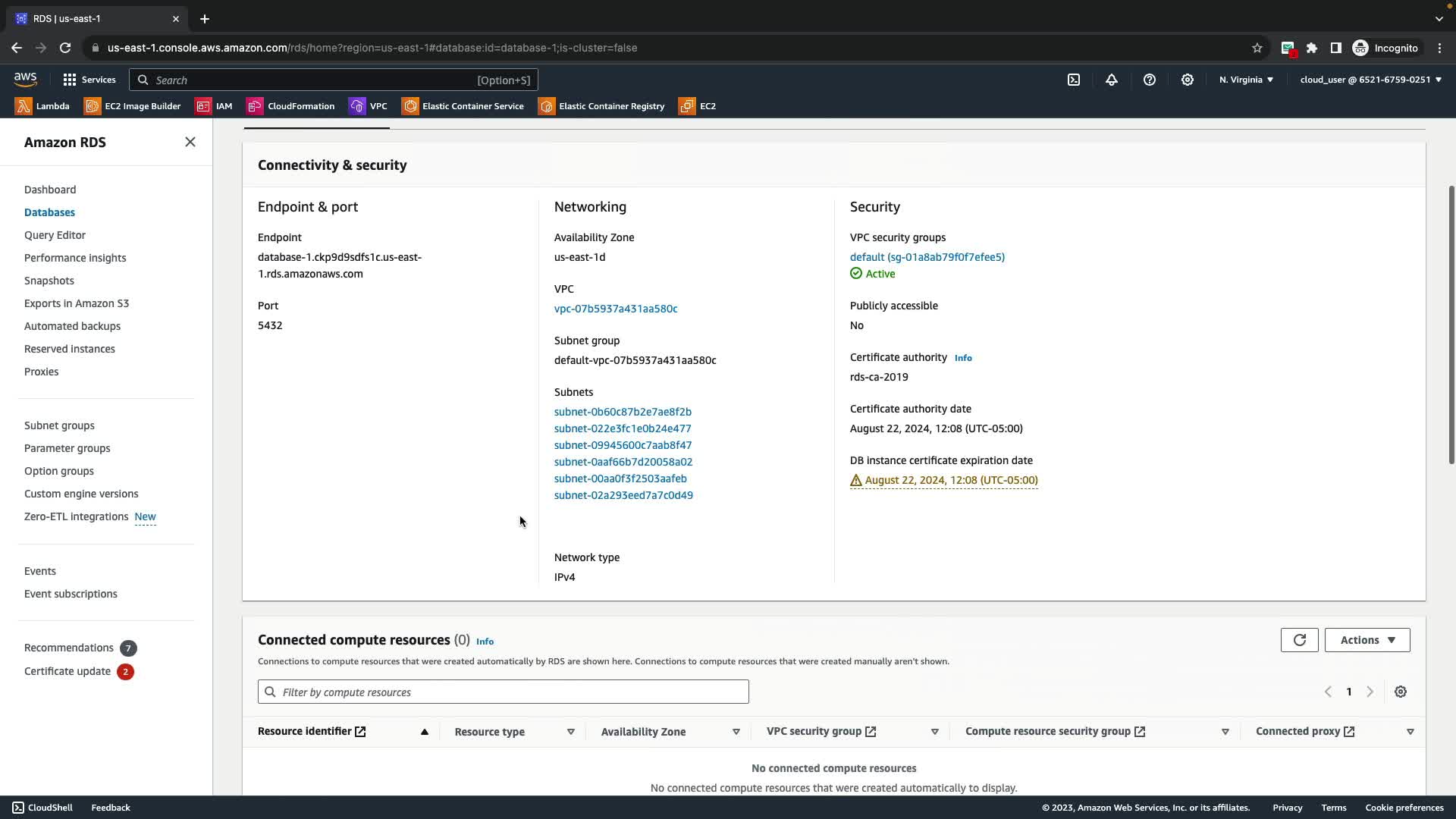Click the Filter by compute resources field

click(x=504, y=692)
